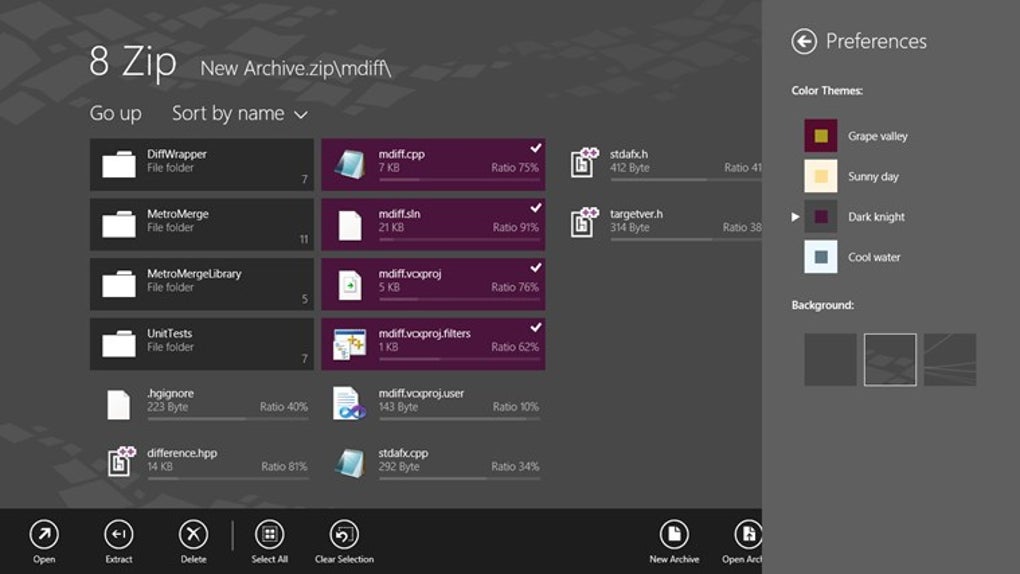The width and height of the screenshot is (1020, 574).
Task: Click the DiffWrapper folder name
Action: tap(177, 154)
